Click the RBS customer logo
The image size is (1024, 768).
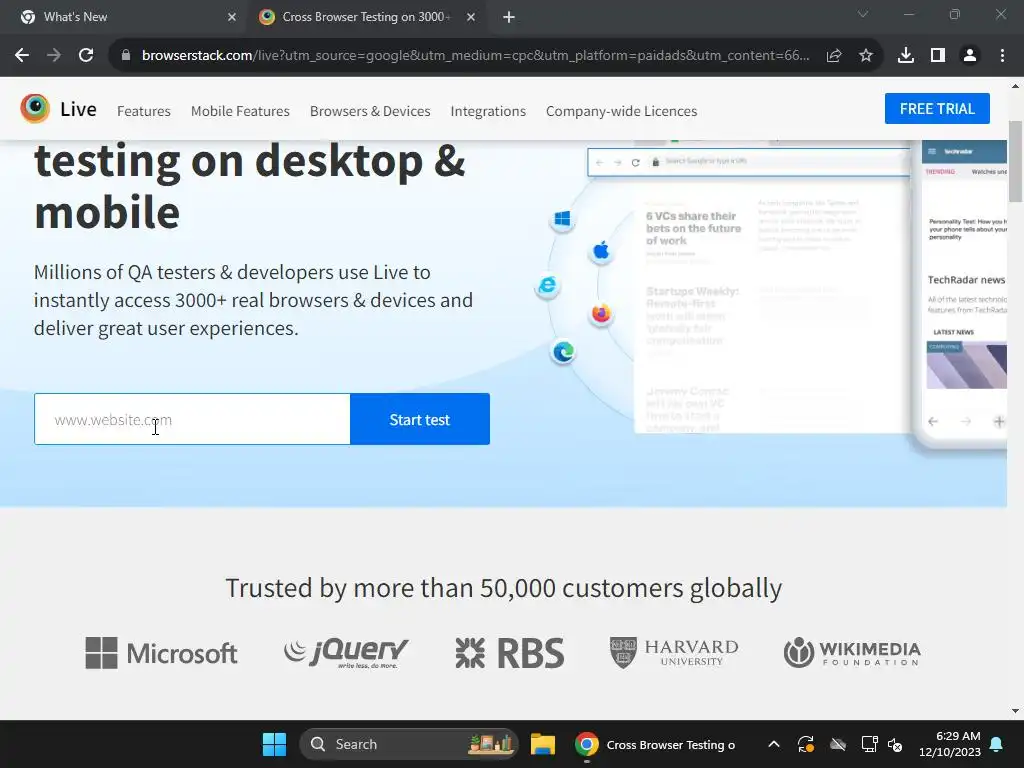tap(509, 653)
